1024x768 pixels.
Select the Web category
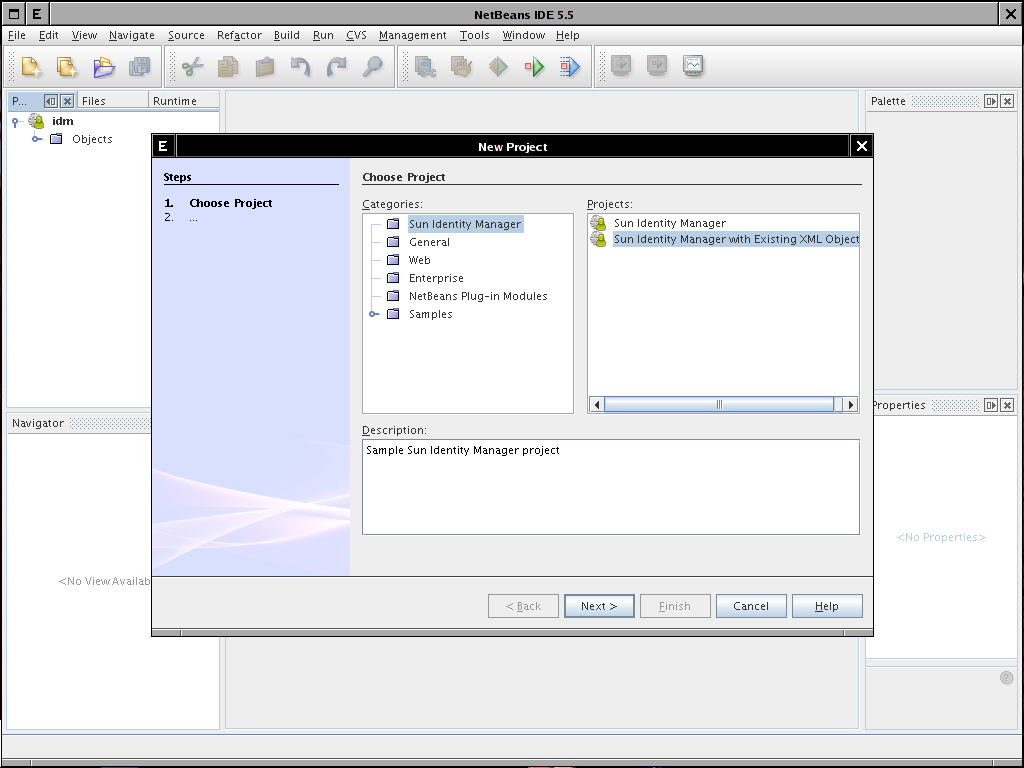(419, 260)
